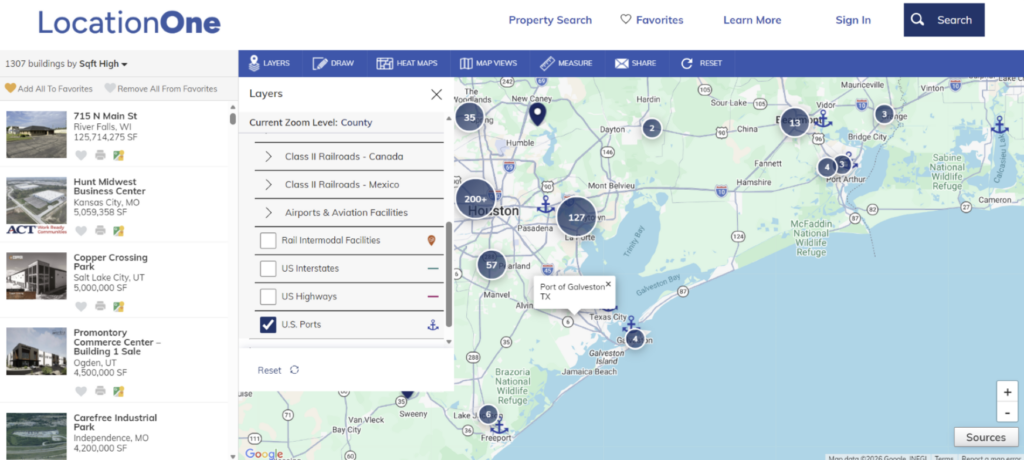Click Reset in the map toolbar
Viewport: 1024px width, 460px height.
click(x=701, y=63)
